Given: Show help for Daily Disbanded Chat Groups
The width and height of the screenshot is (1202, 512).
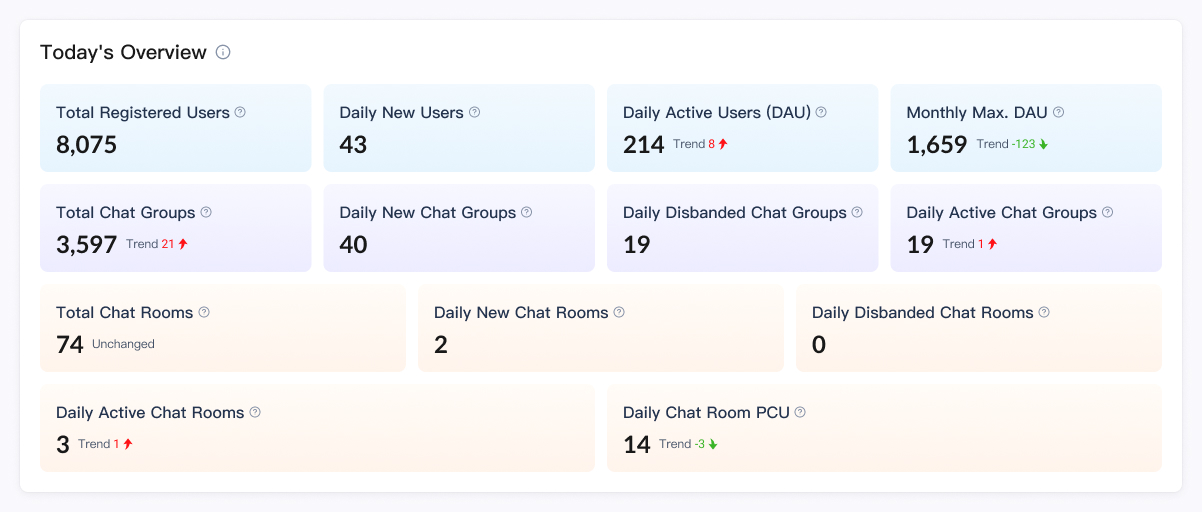Looking at the screenshot, I should pyautogui.click(x=857, y=212).
